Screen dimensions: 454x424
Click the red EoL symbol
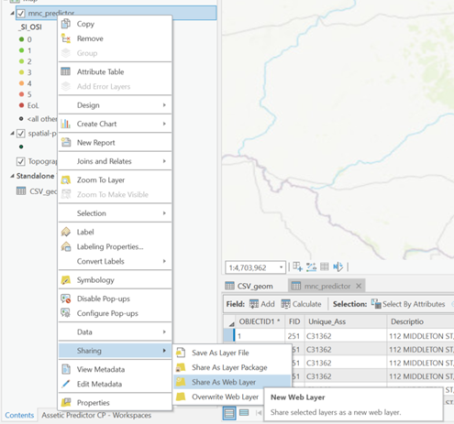(x=21, y=105)
